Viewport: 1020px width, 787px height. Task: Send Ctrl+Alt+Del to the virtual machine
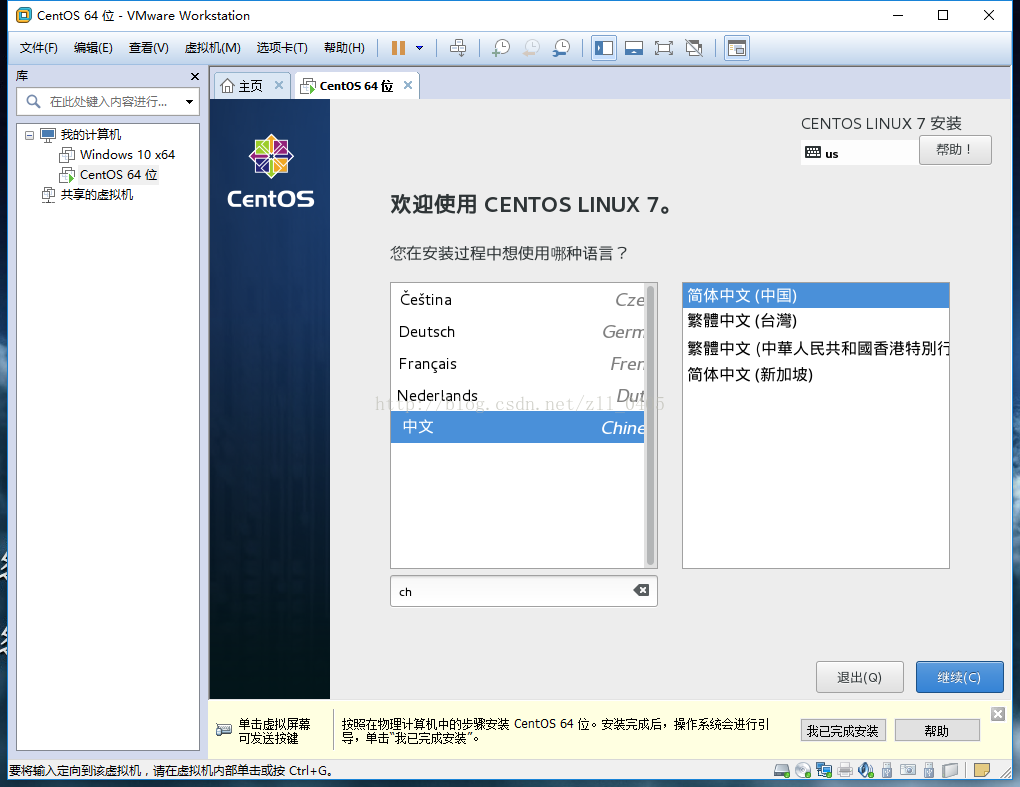point(458,47)
